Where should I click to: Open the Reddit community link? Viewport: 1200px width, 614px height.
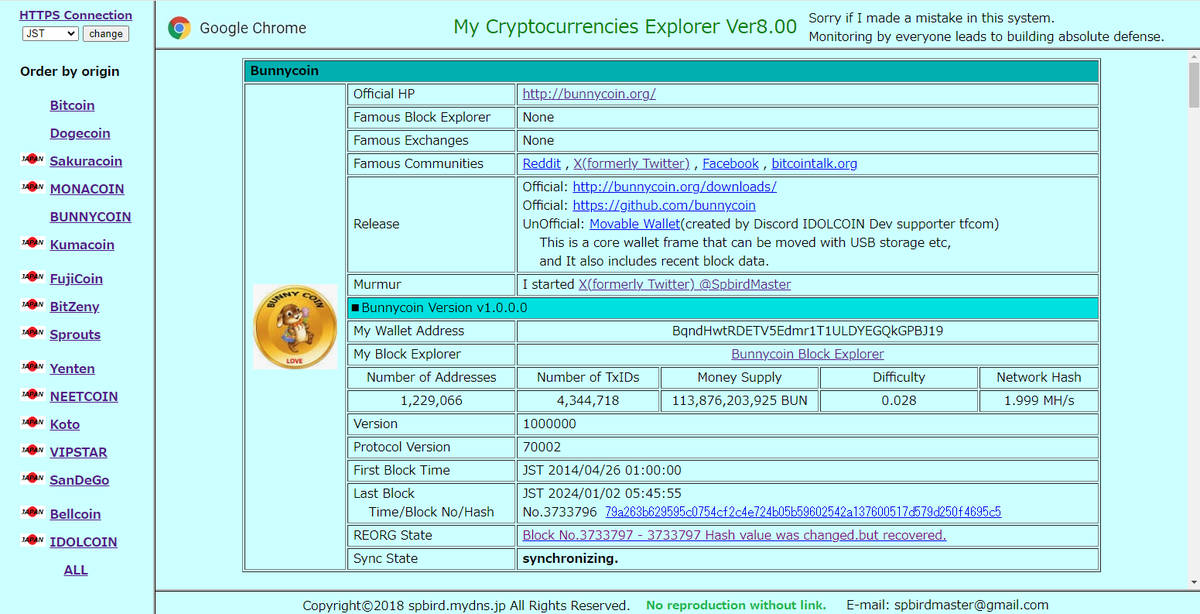pos(542,164)
